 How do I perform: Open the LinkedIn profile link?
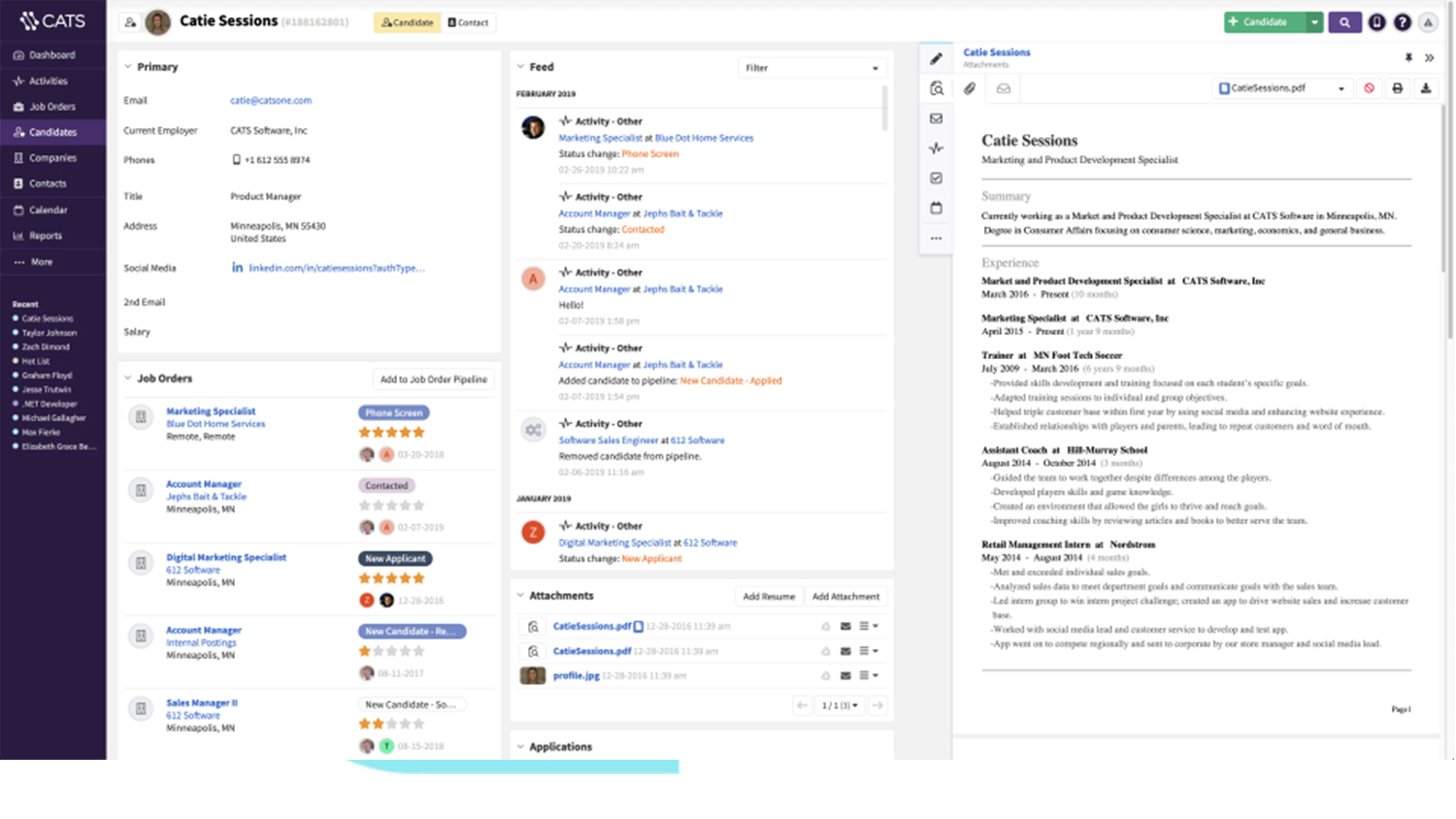336,269
